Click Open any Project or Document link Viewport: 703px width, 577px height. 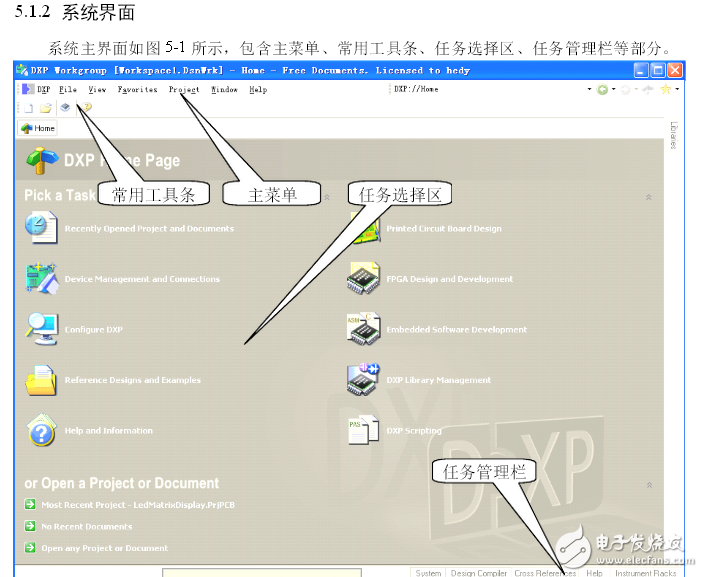point(104,548)
